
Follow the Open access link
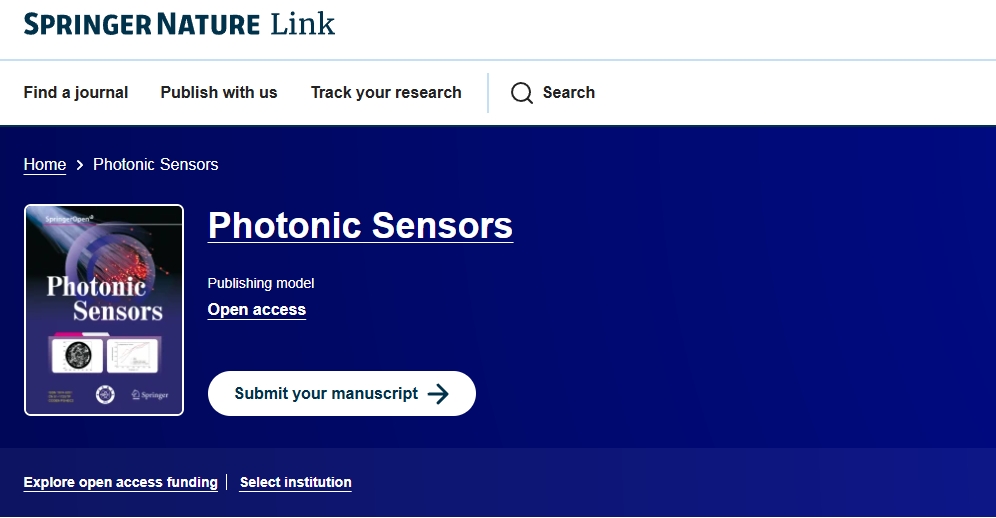(x=257, y=310)
